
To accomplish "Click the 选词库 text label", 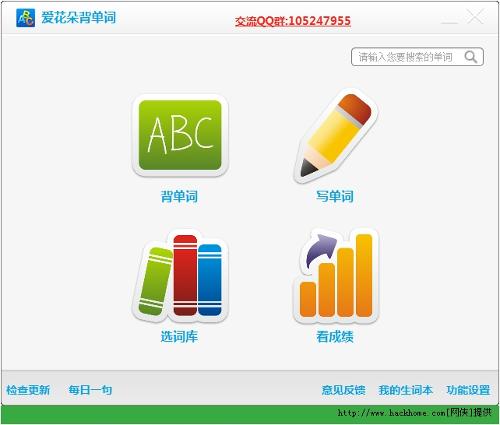I will click(179, 337).
